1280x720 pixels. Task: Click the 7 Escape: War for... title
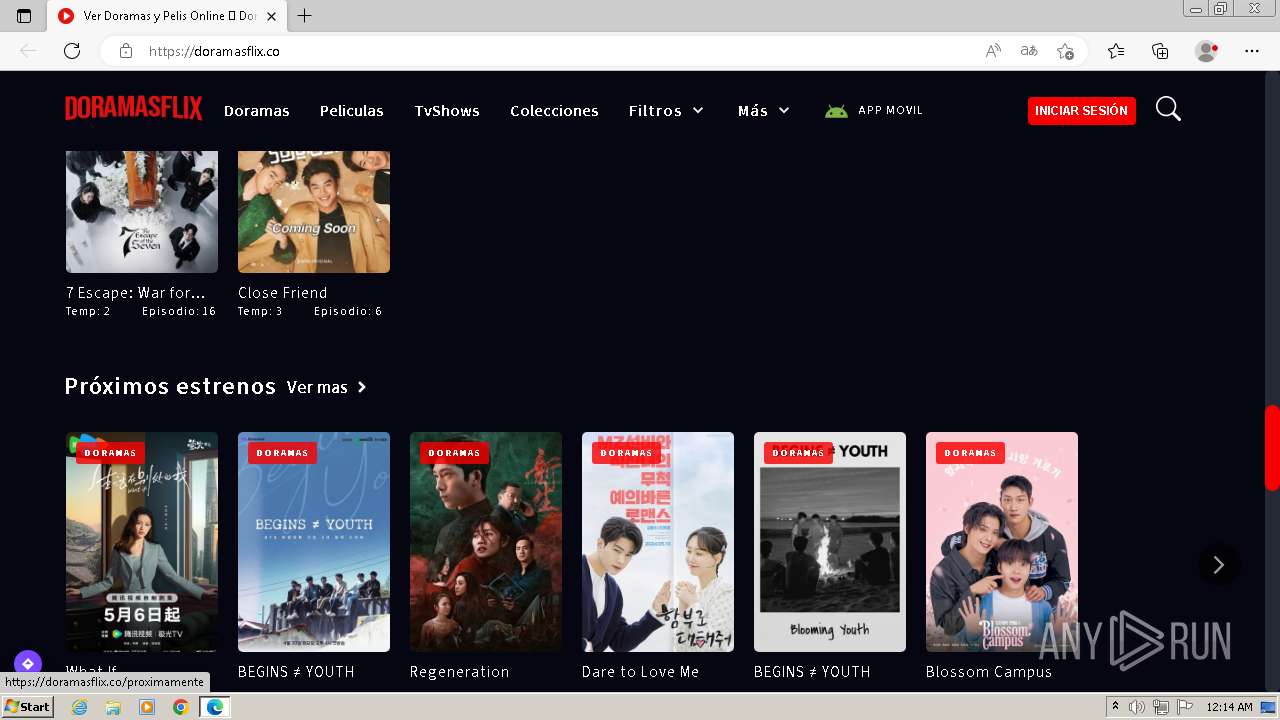(x=136, y=293)
